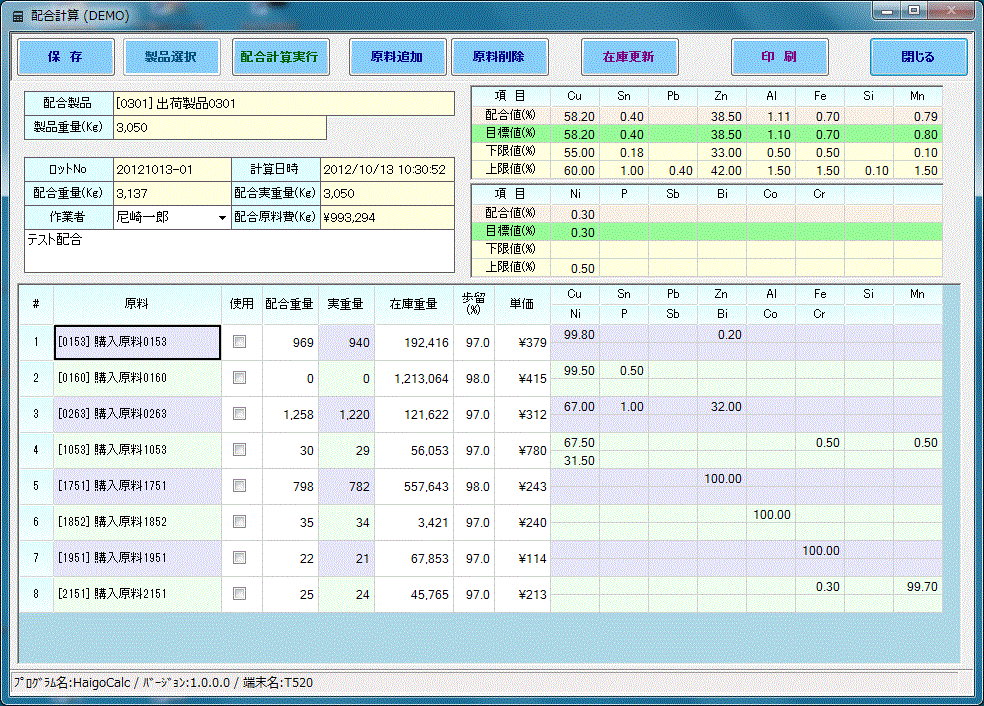Click the 印刷 print button

[x=779, y=57]
